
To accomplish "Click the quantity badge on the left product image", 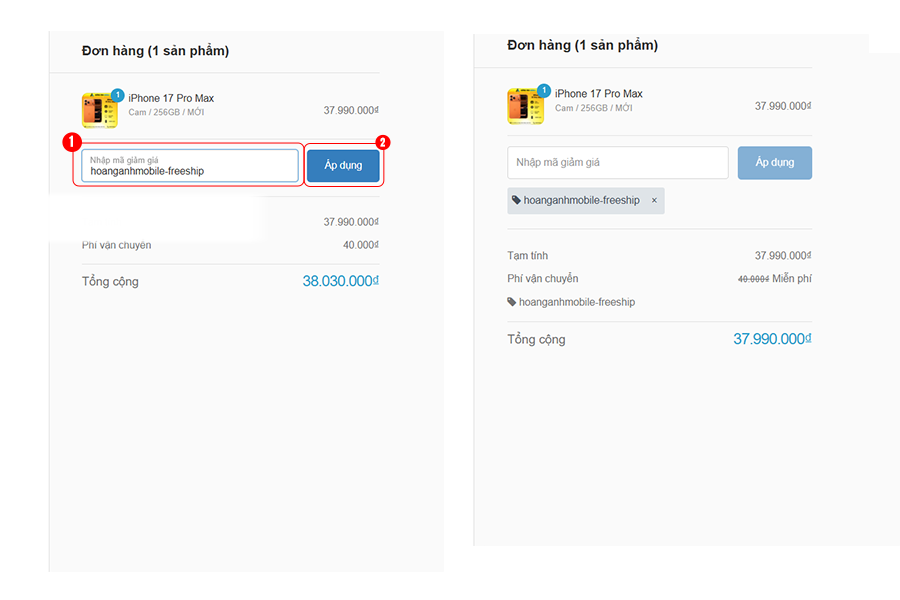I will [117, 95].
